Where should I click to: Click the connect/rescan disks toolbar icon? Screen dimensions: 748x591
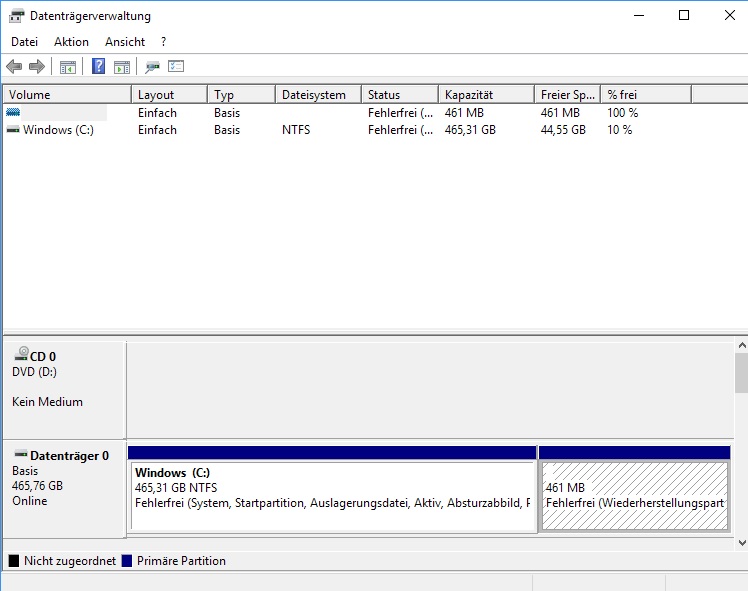[x=152, y=67]
